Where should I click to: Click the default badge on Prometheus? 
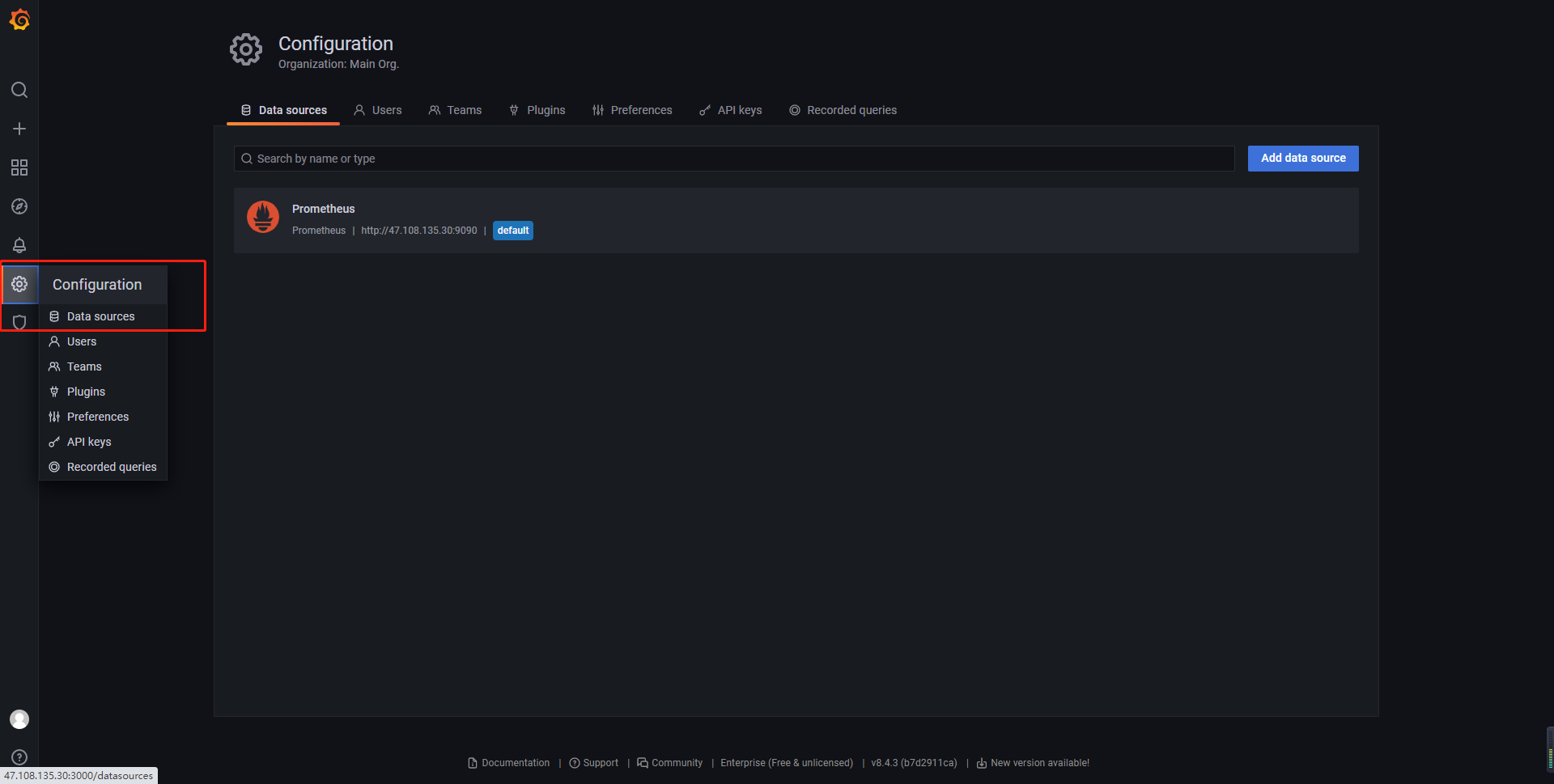pos(513,231)
